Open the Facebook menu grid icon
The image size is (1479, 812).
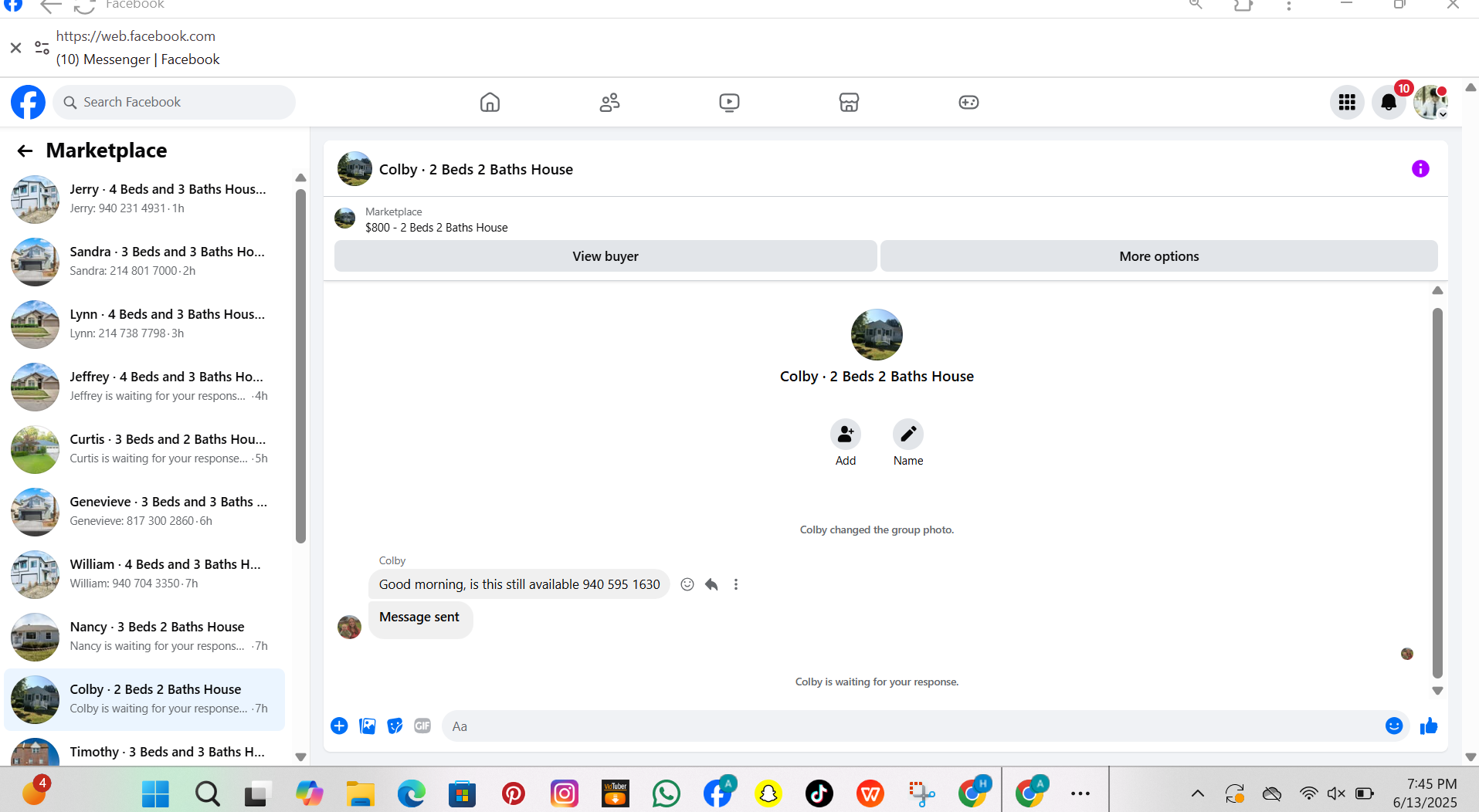[x=1347, y=102]
